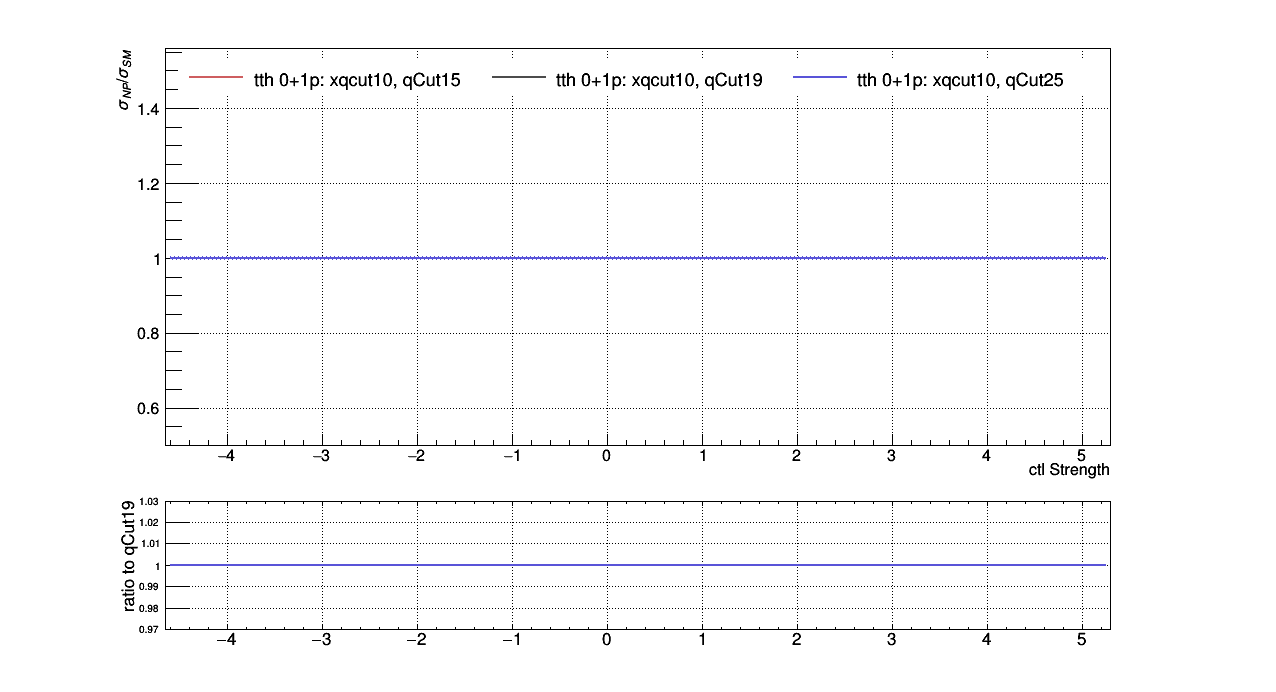Click ratio panel x-axis tick label 3
This screenshot has height=692, width=1276.
click(892, 641)
